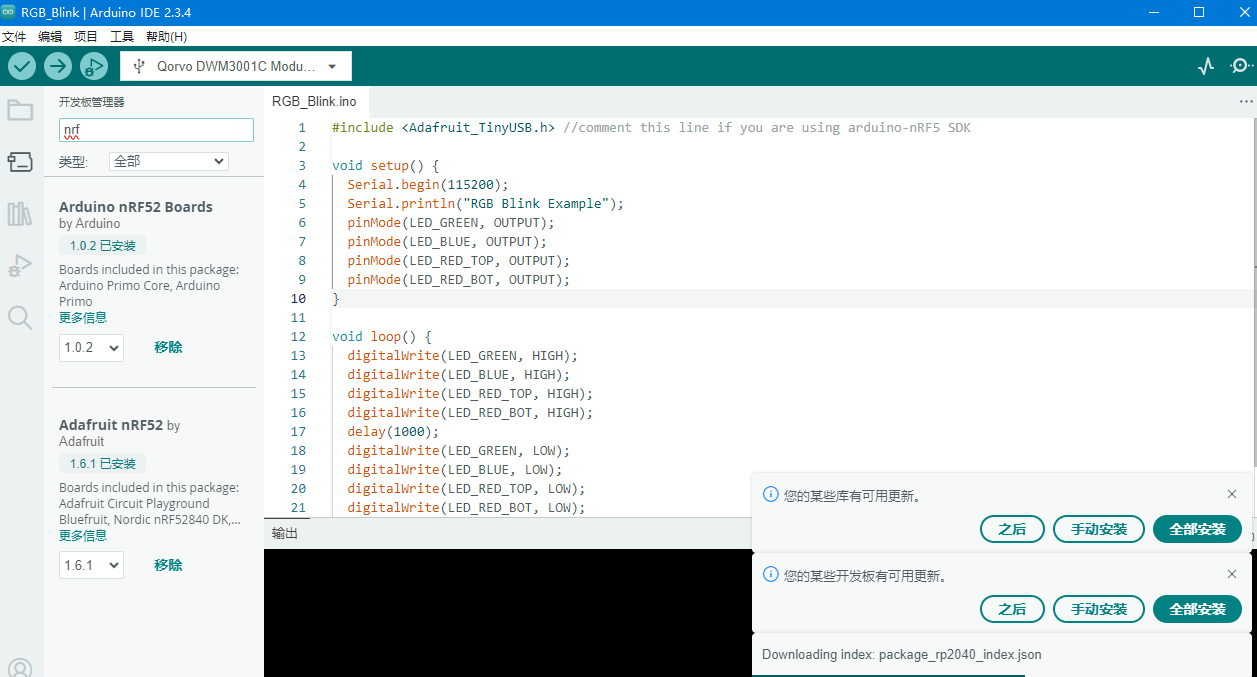This screenshot has width=1257, height=677.
Task: Open the Library Manager sidebar icon
Action: coord(20,214)
